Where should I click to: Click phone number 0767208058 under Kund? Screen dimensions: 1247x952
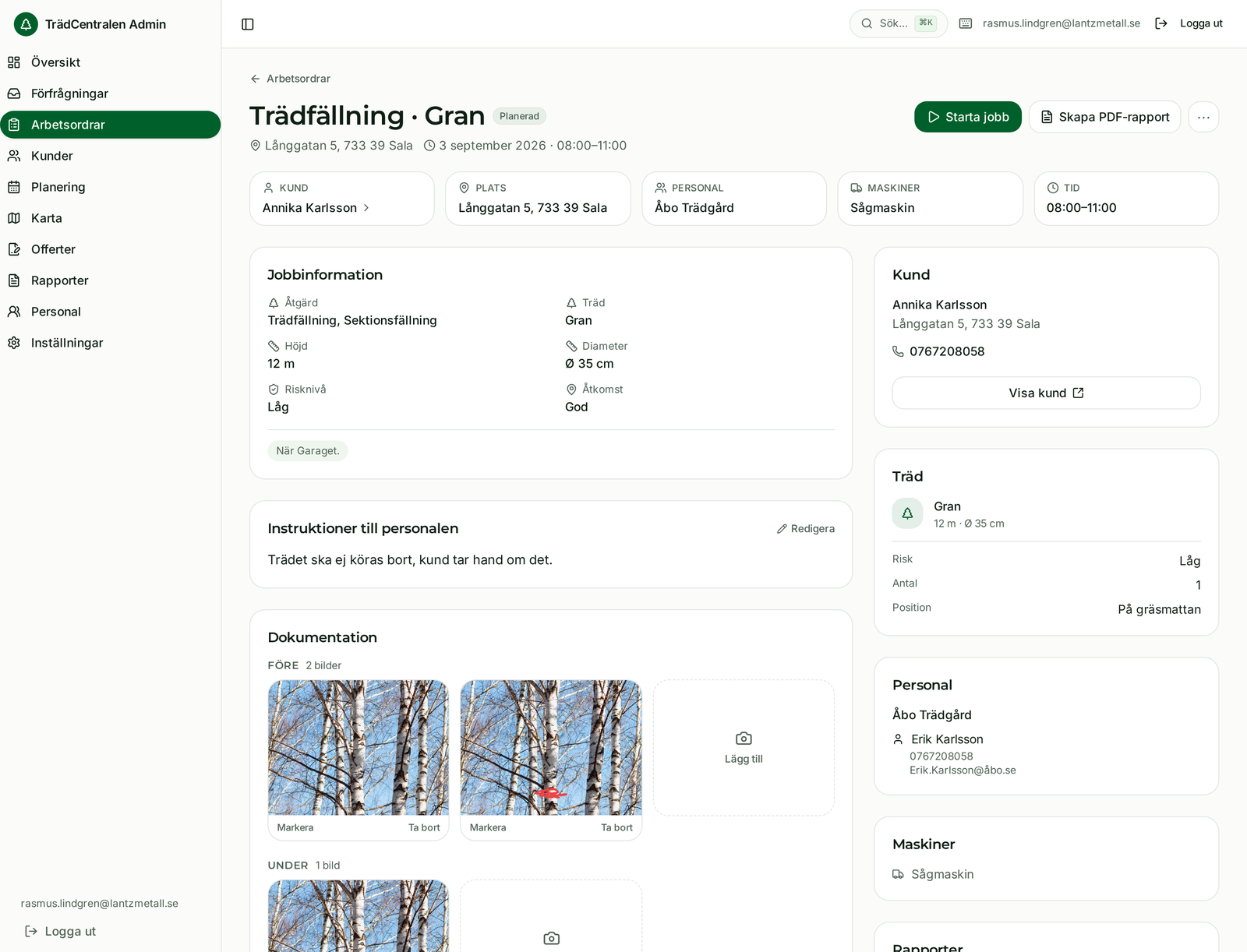pyautogui.click(x=947, y=351)
